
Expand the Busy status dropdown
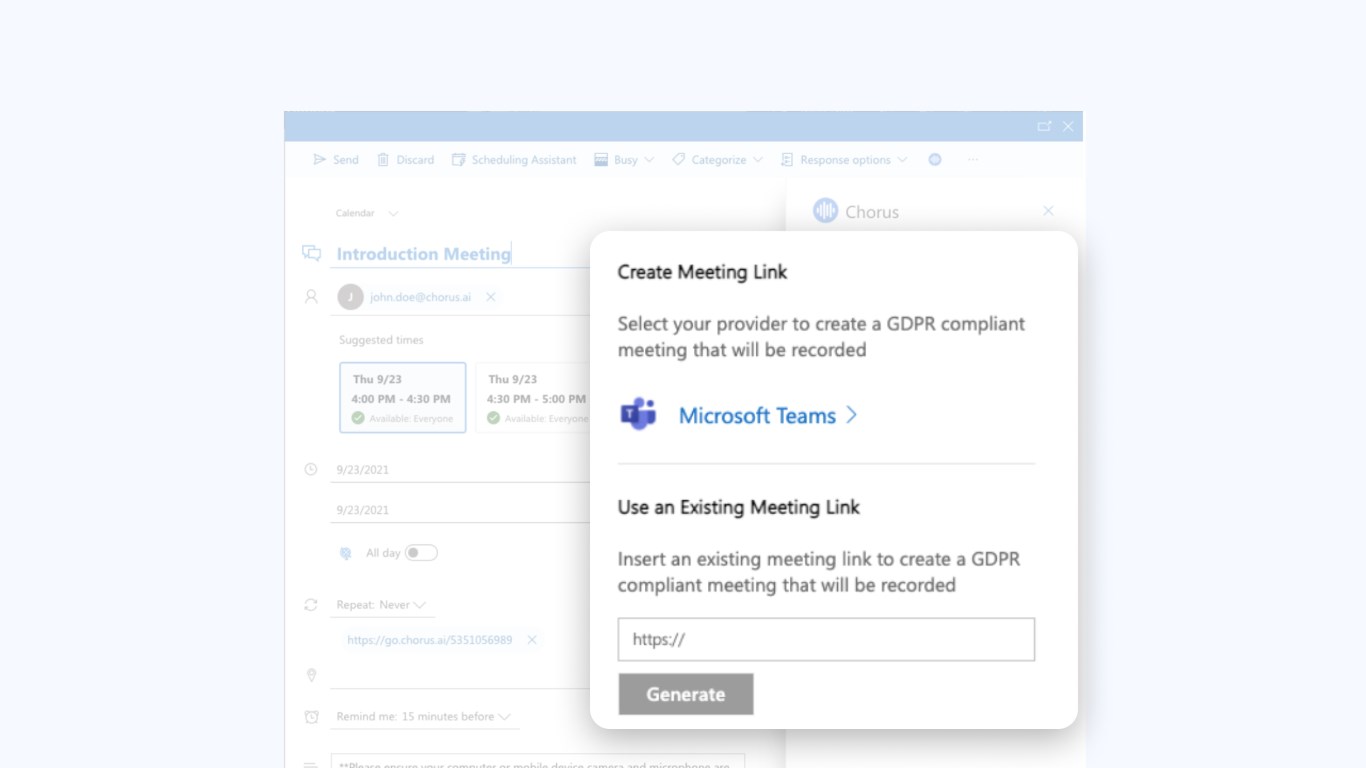624,160
